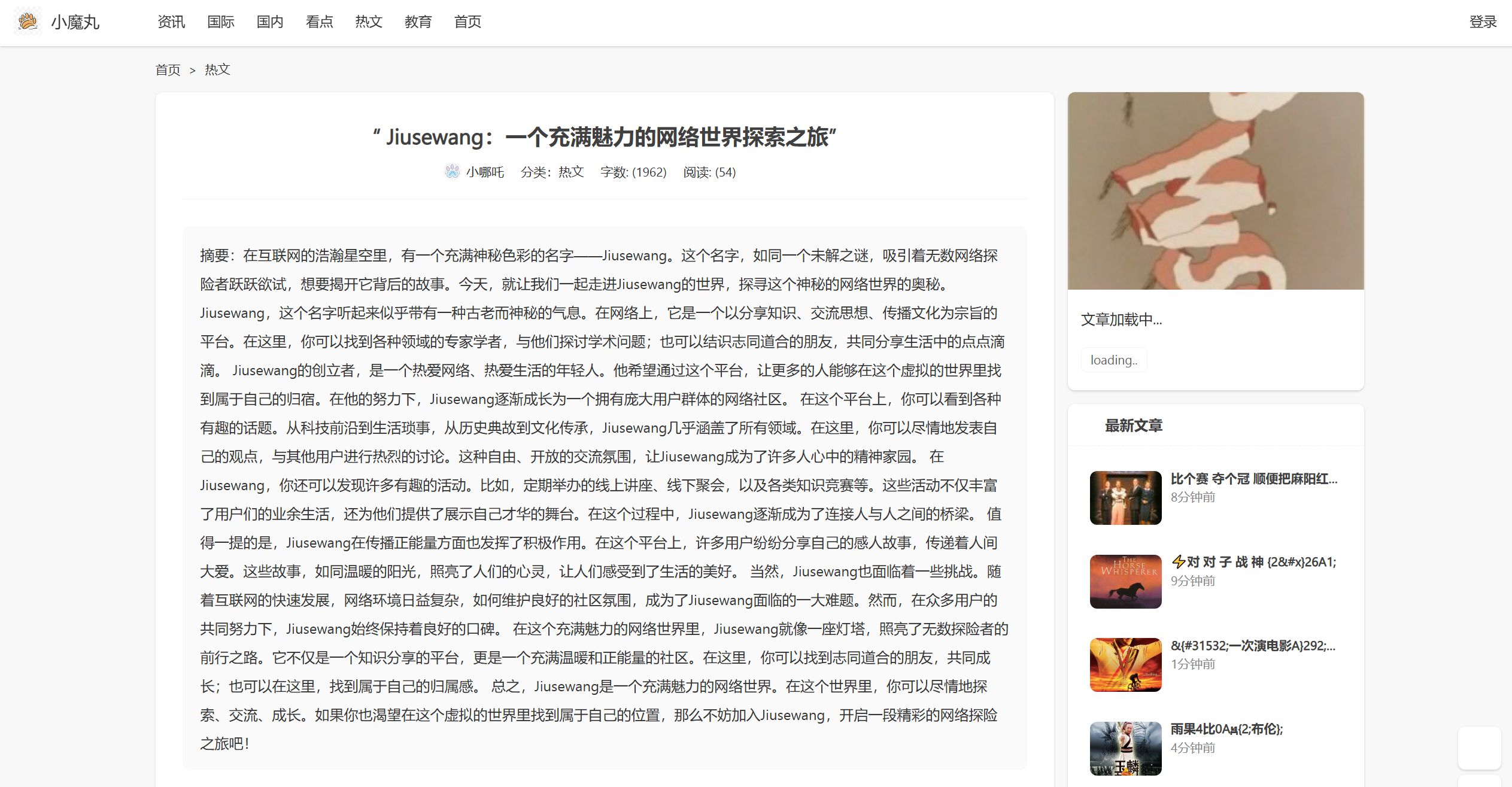Go to 首页 via the breadcrumb
This screenshot has height=787, width=1512.
pyautogui.click(x=168, y=70)
